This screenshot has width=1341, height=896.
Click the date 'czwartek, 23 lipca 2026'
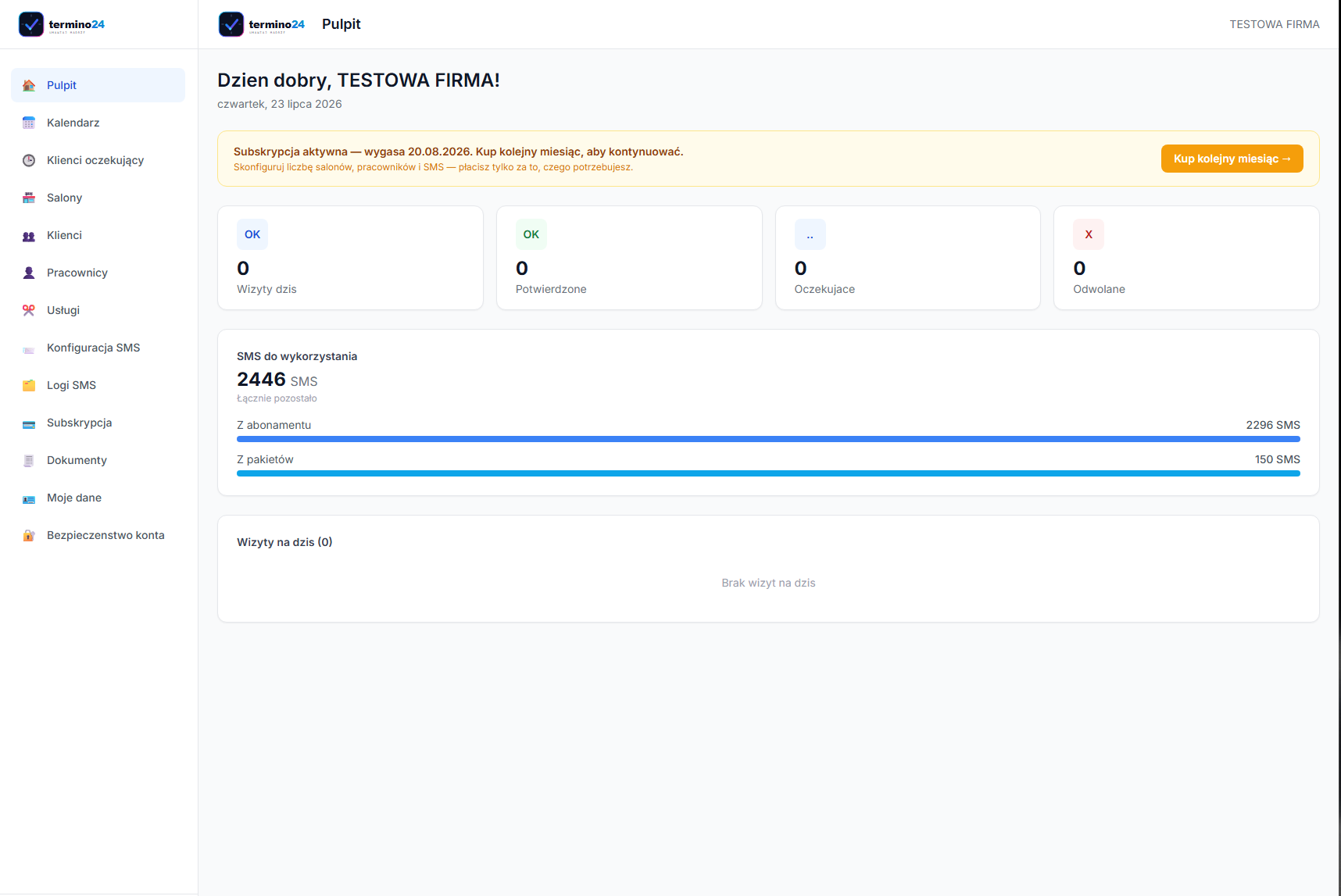coord(280,104)
